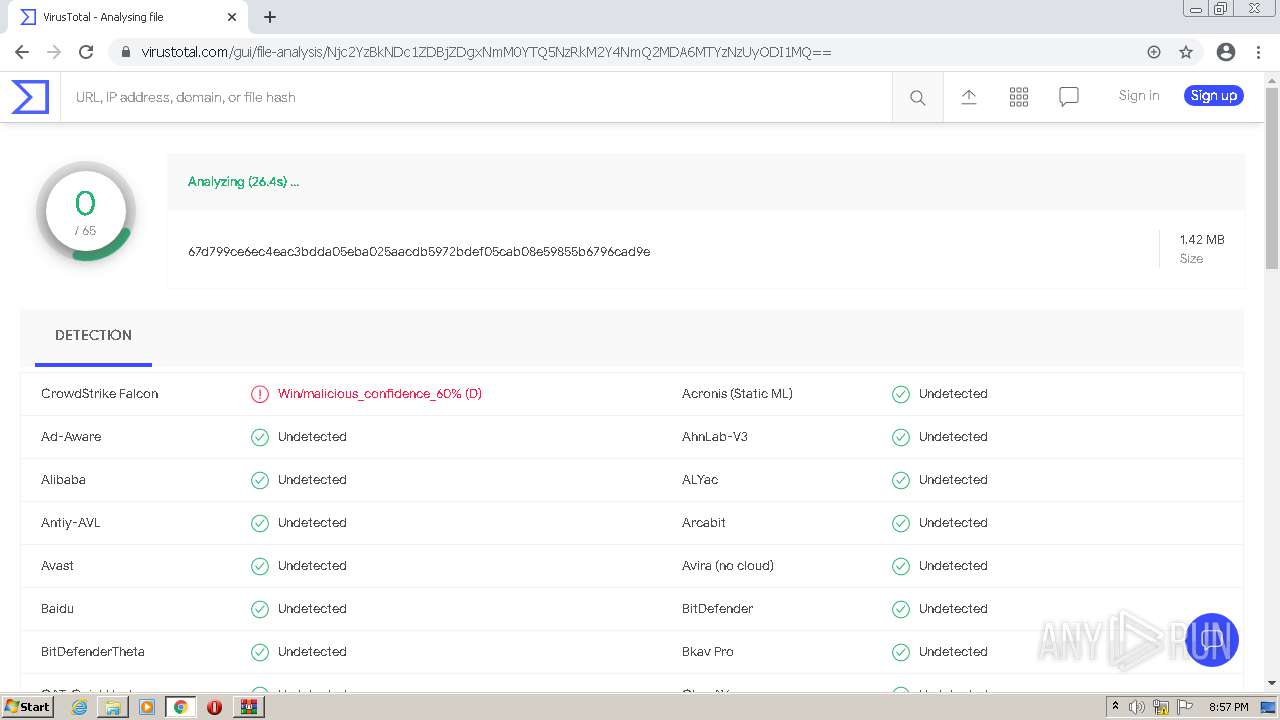
Task: Click the Bkav Pro undetected checkmark icon
Action: (901, 652)
